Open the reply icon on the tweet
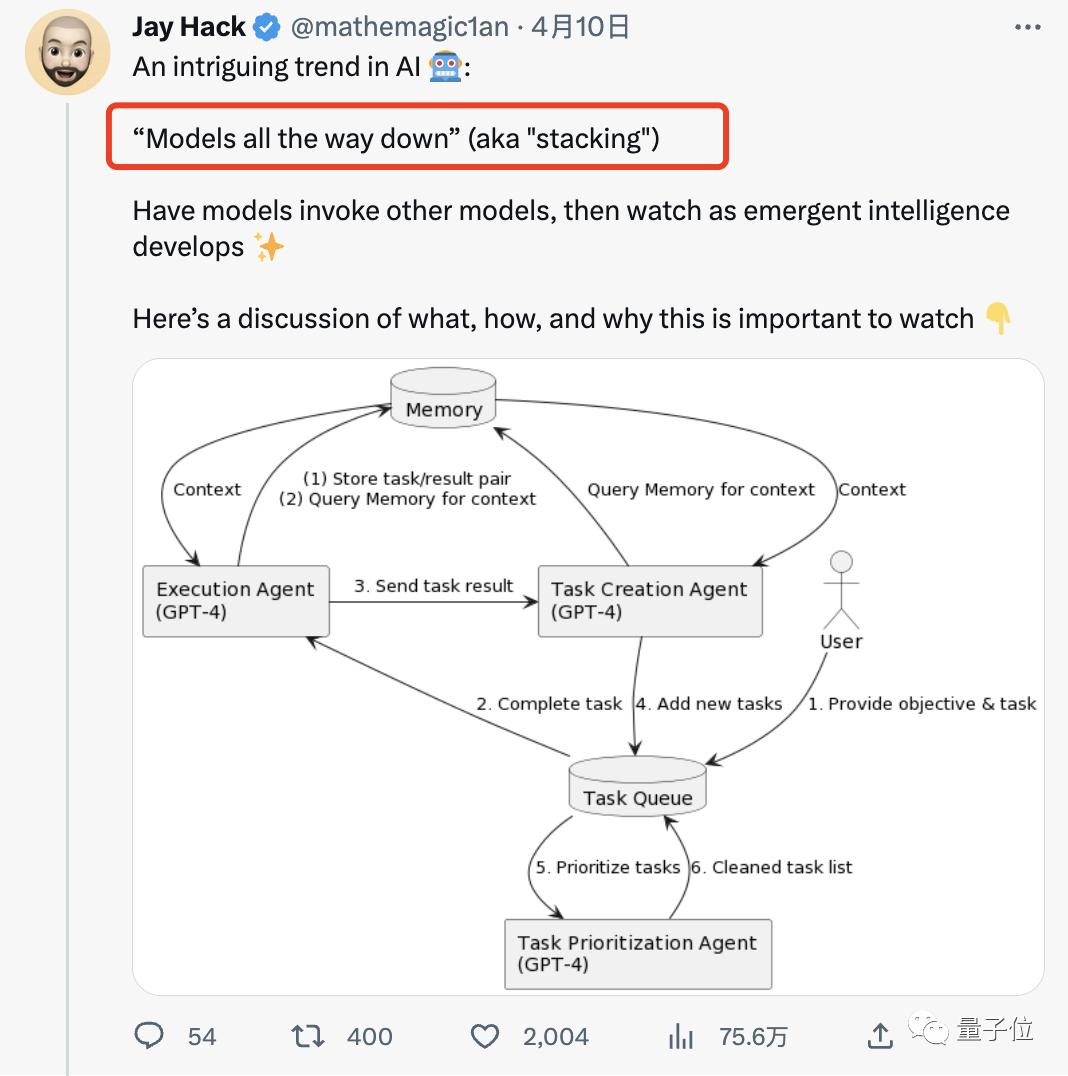Viewport: 1068px width, 1076px height. point(148,1037)
